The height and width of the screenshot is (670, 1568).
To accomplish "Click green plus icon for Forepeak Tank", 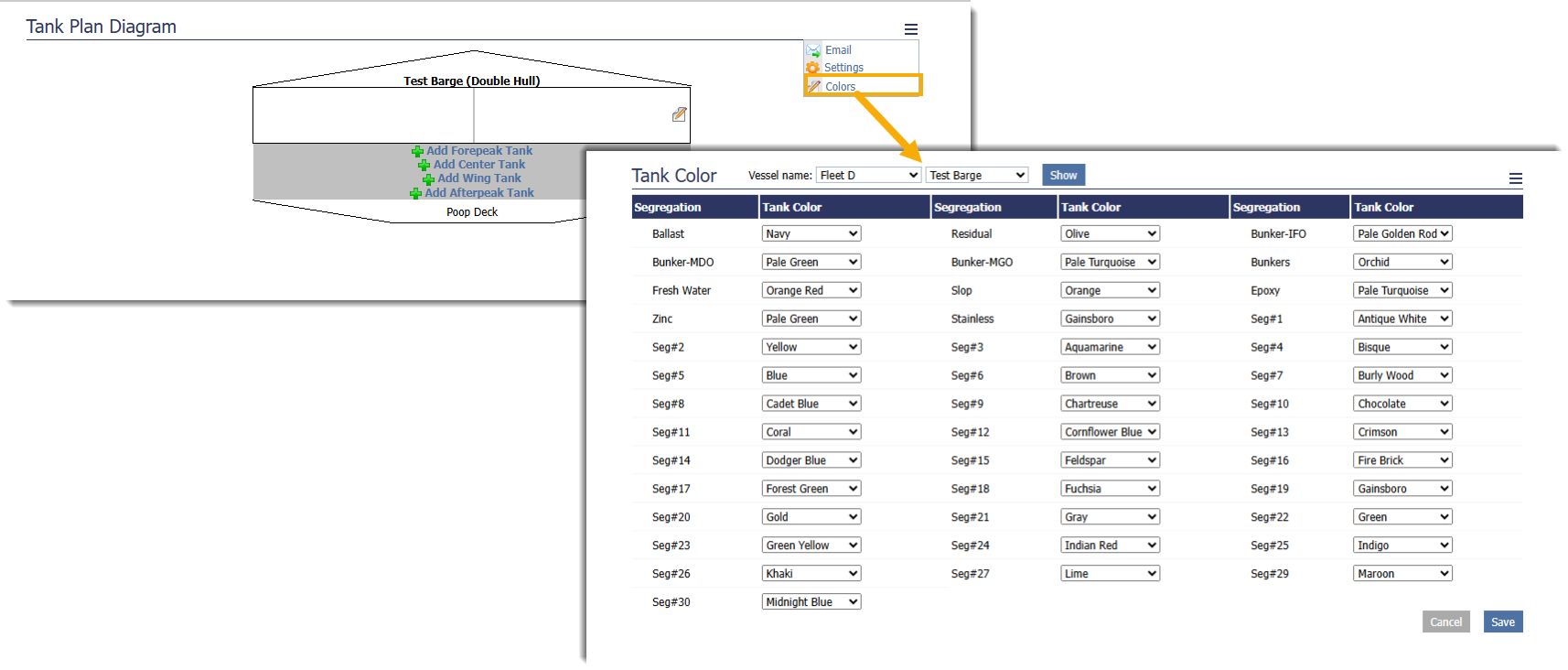I will 417,152.
